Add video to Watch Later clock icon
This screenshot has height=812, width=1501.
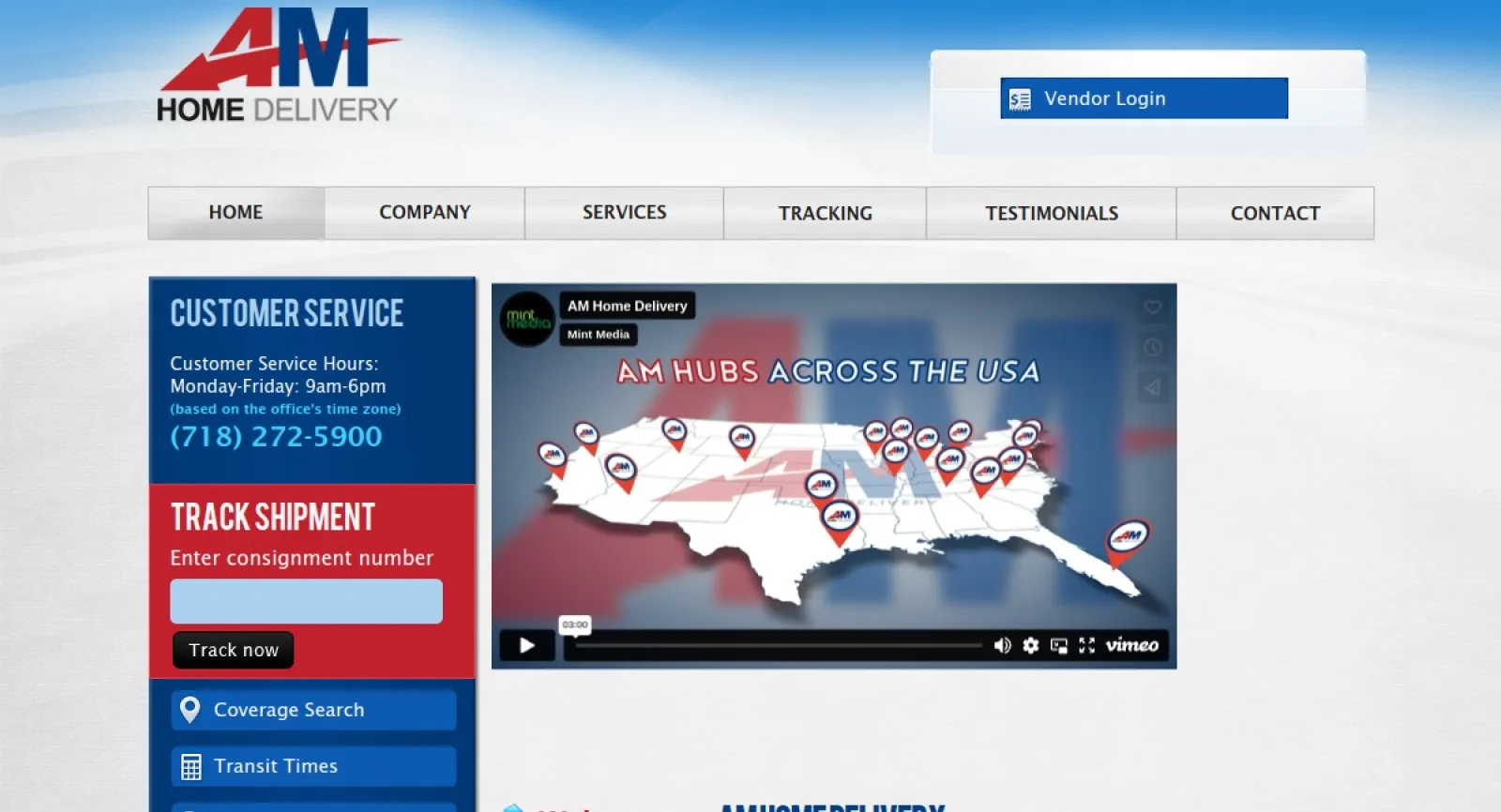(x=1153, y=347)
